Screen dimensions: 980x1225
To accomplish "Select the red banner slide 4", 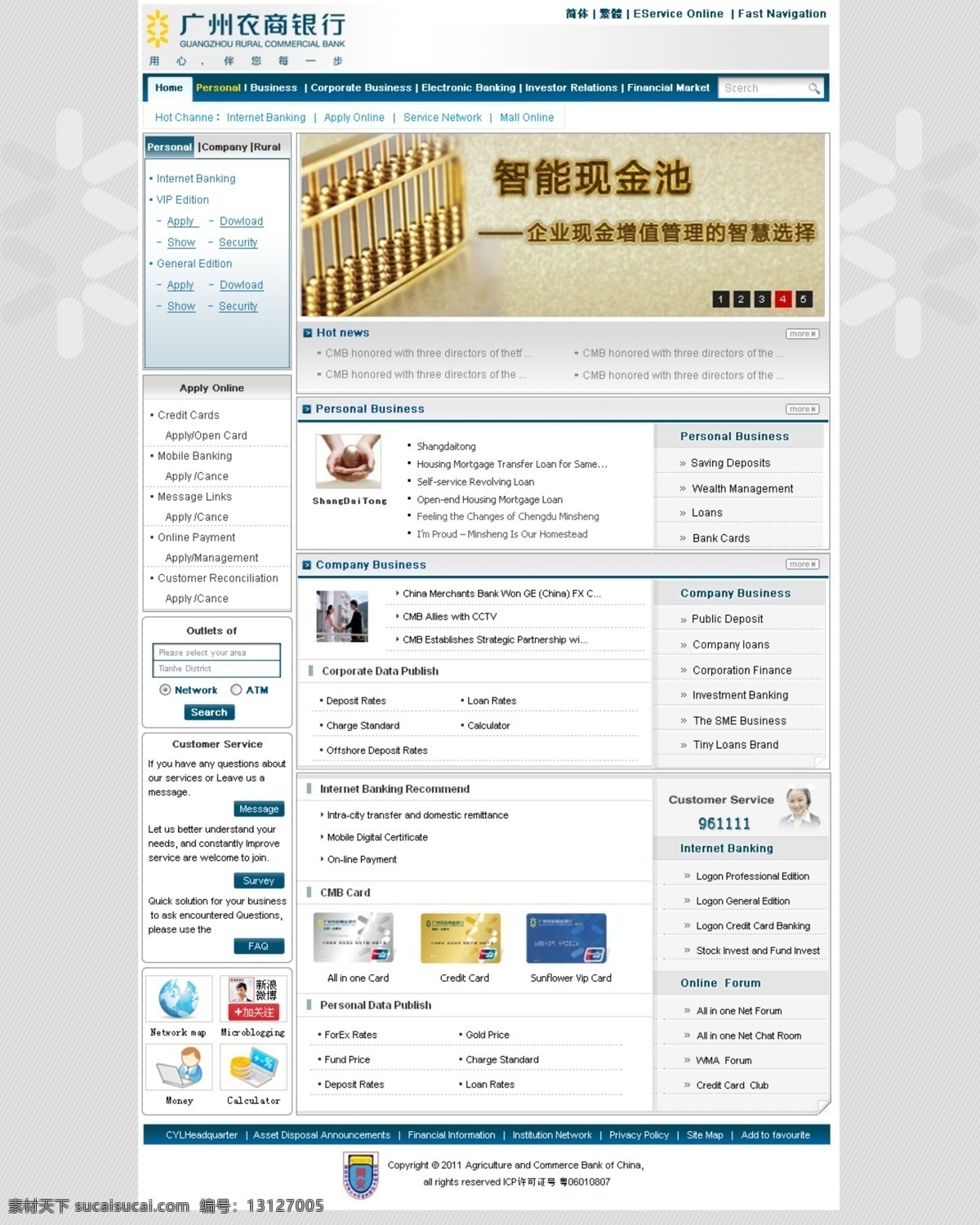I will click(782, 300).
